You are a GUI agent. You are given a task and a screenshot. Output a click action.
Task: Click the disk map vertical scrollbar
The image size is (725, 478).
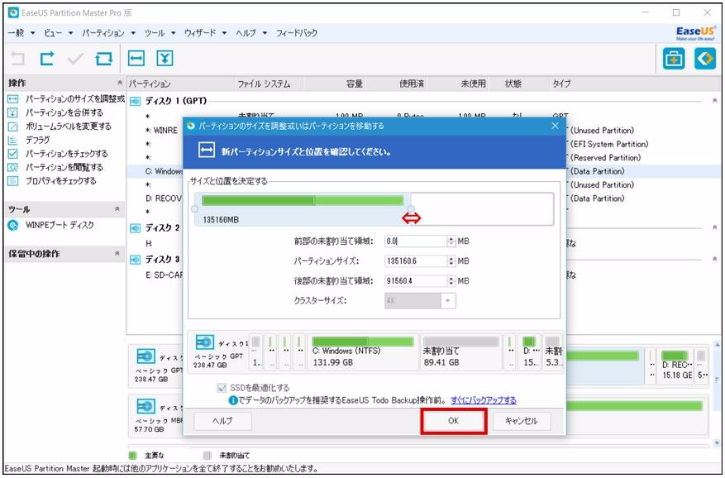coord(717,393)
